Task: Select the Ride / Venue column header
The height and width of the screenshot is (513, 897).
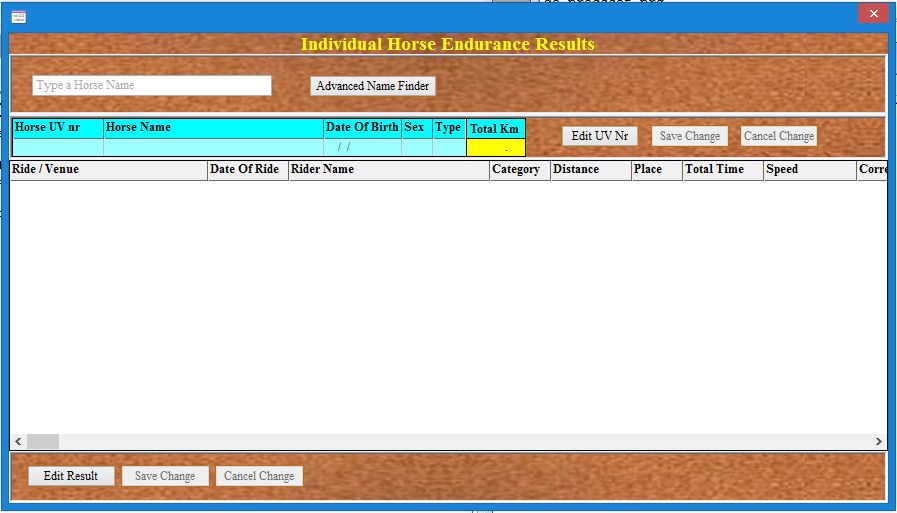Action: (x=108, y=170)
